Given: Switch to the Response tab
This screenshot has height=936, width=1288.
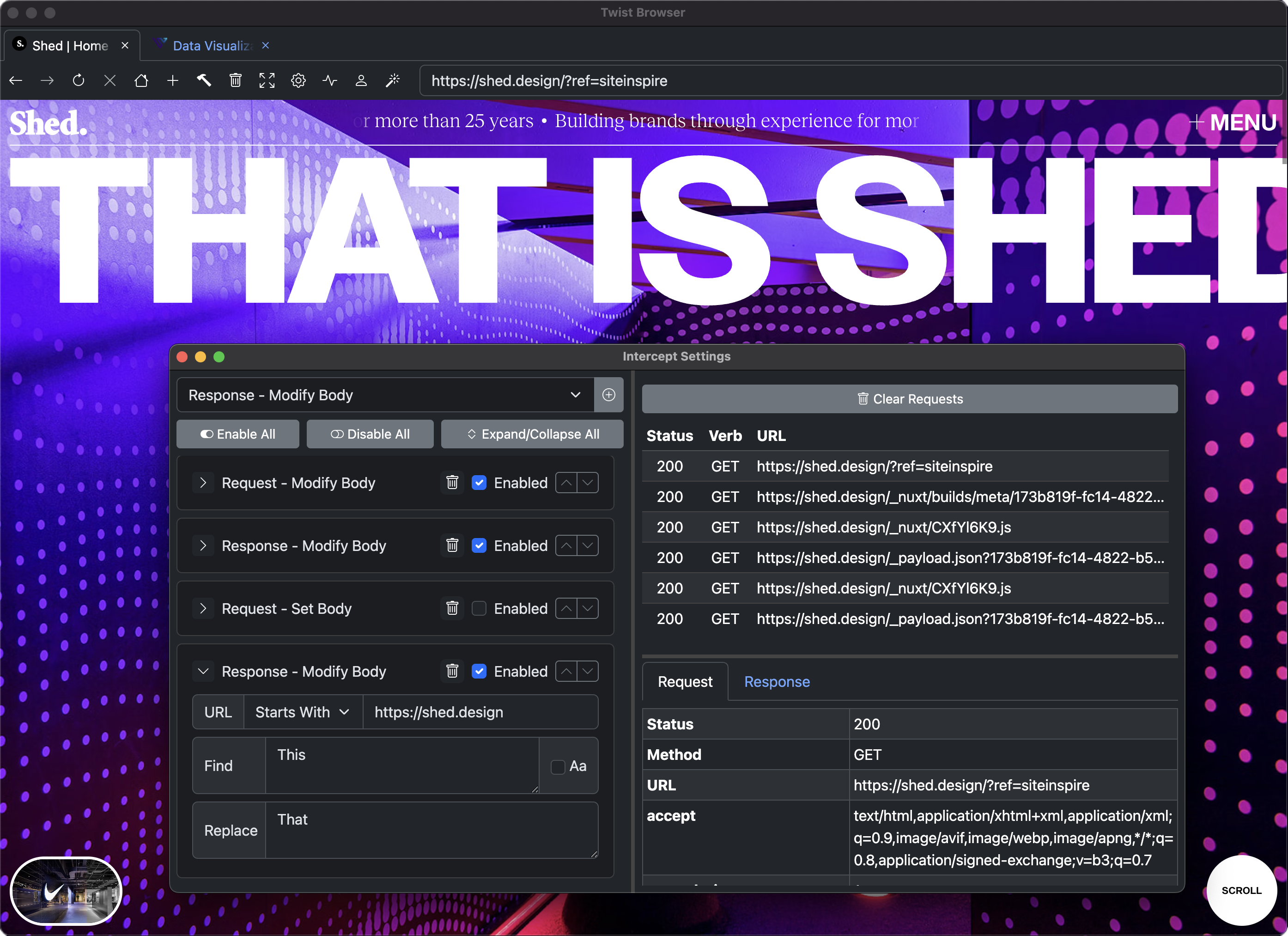Looking at the screenshot, I should click(x=777, y=681).
